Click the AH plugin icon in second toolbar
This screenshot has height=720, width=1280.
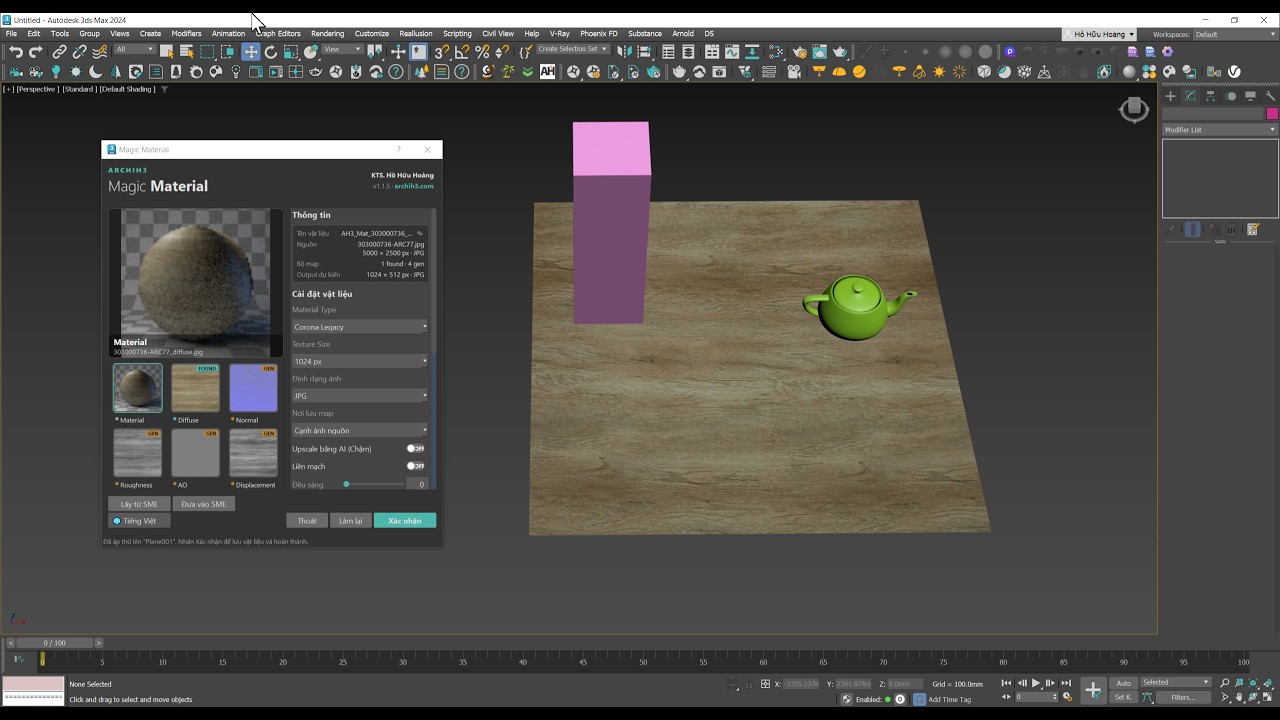pos(547,71)
